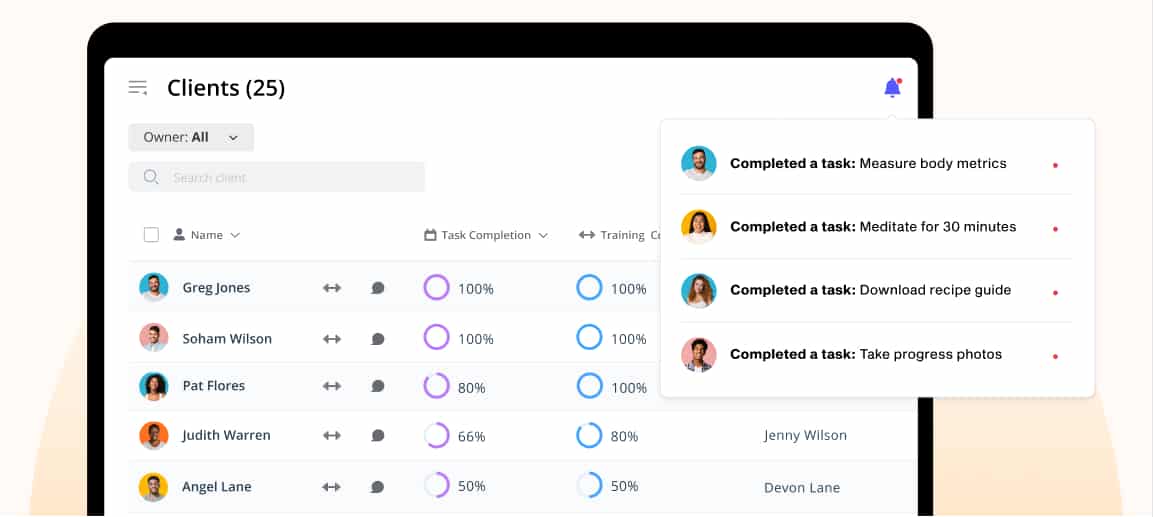Open Judith Warren training dumbbell icon
This screenshot has width=1153, height=517.
(x=332, y=435)
